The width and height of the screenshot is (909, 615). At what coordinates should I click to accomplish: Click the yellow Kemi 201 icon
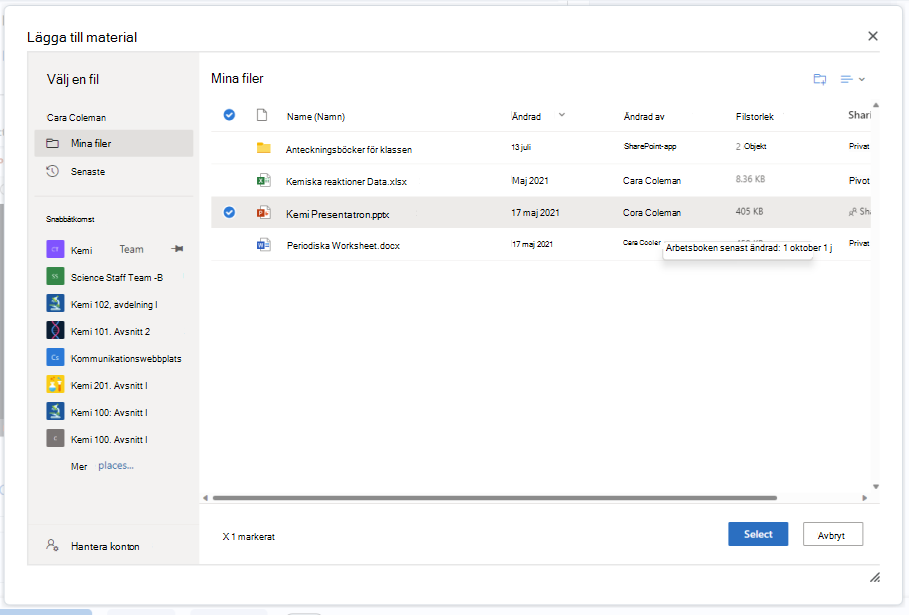point(55,384)
